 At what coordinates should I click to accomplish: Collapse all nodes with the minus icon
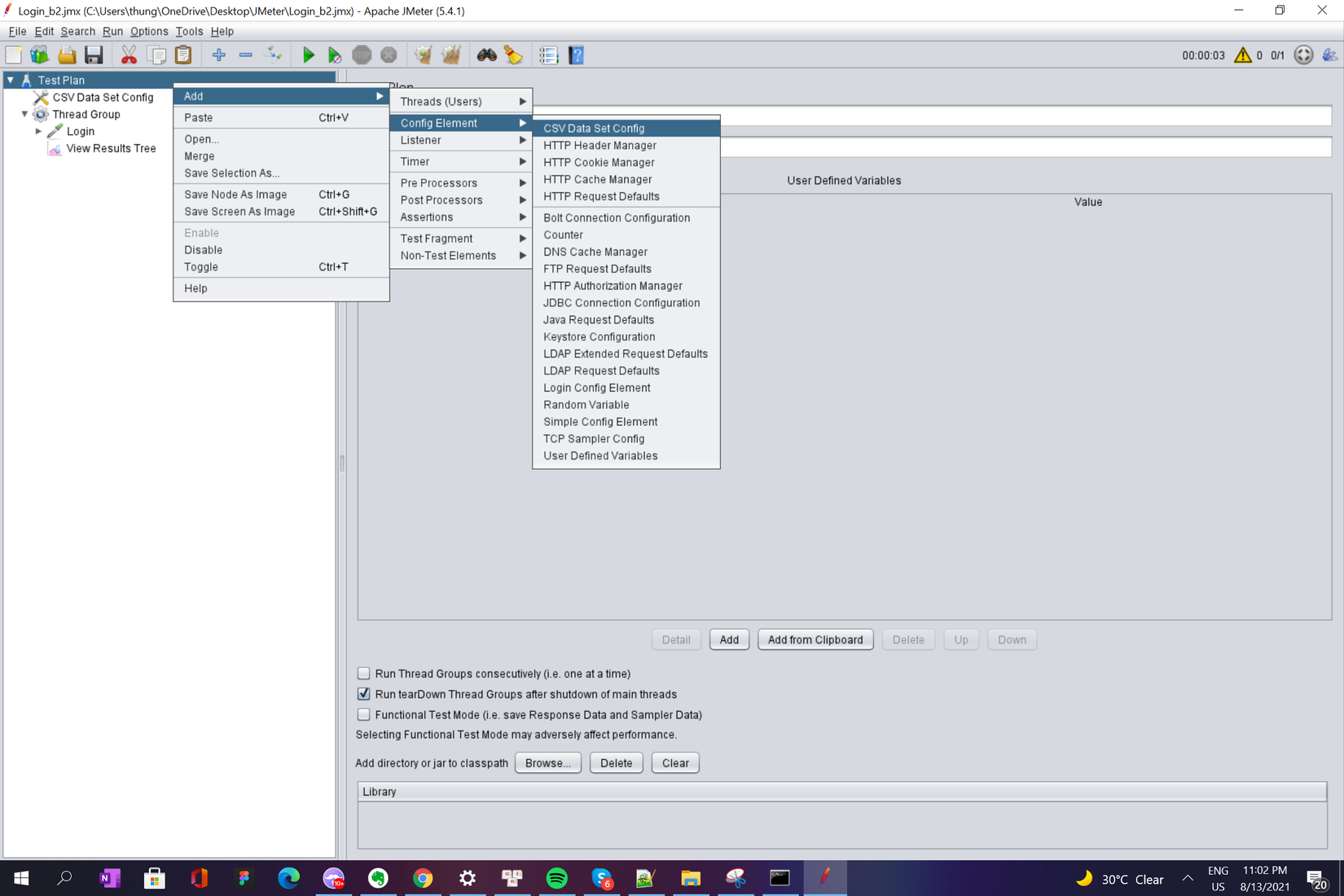pyautogui.click(x=245, y=55)
